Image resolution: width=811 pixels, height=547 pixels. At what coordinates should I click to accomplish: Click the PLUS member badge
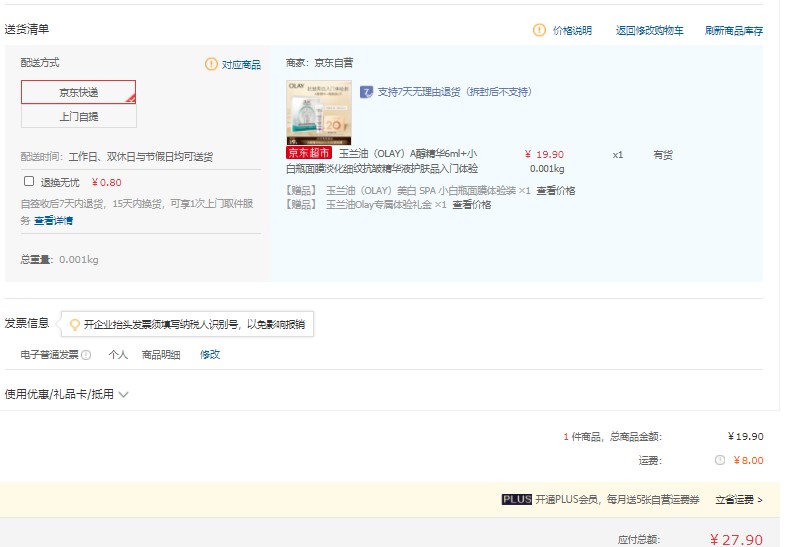tap(517, 499)
